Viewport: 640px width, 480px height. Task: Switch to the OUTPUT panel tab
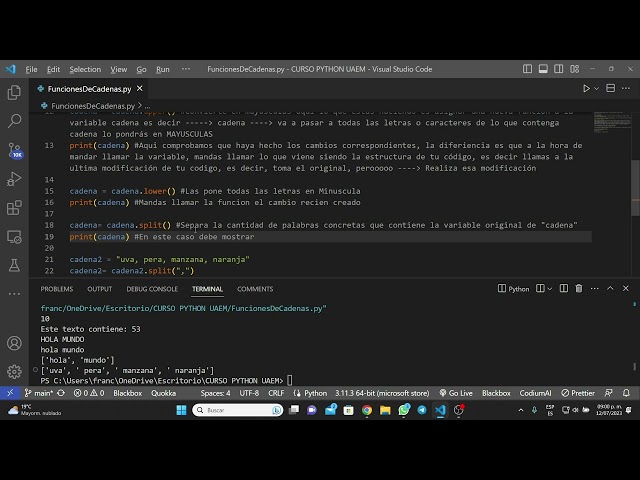pyautogui.click(x=100, y=289)
